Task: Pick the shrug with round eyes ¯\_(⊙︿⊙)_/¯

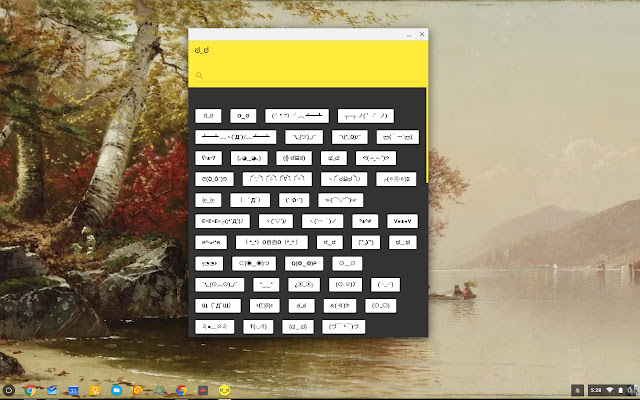Action: (x=220, y=284)
